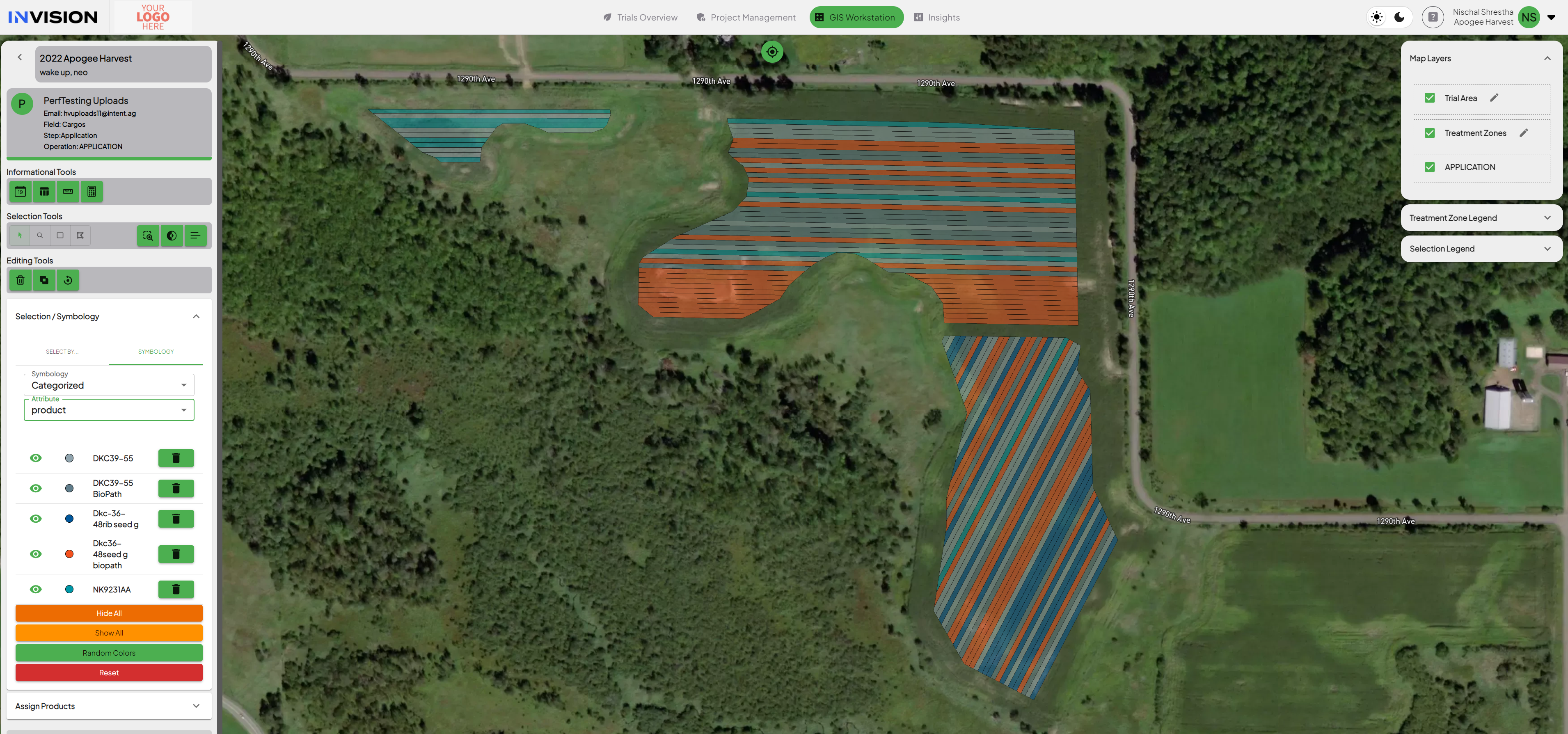Open the calendar informational tool
This screenshot has width=1568, height=734.
(x=20, y=192)
